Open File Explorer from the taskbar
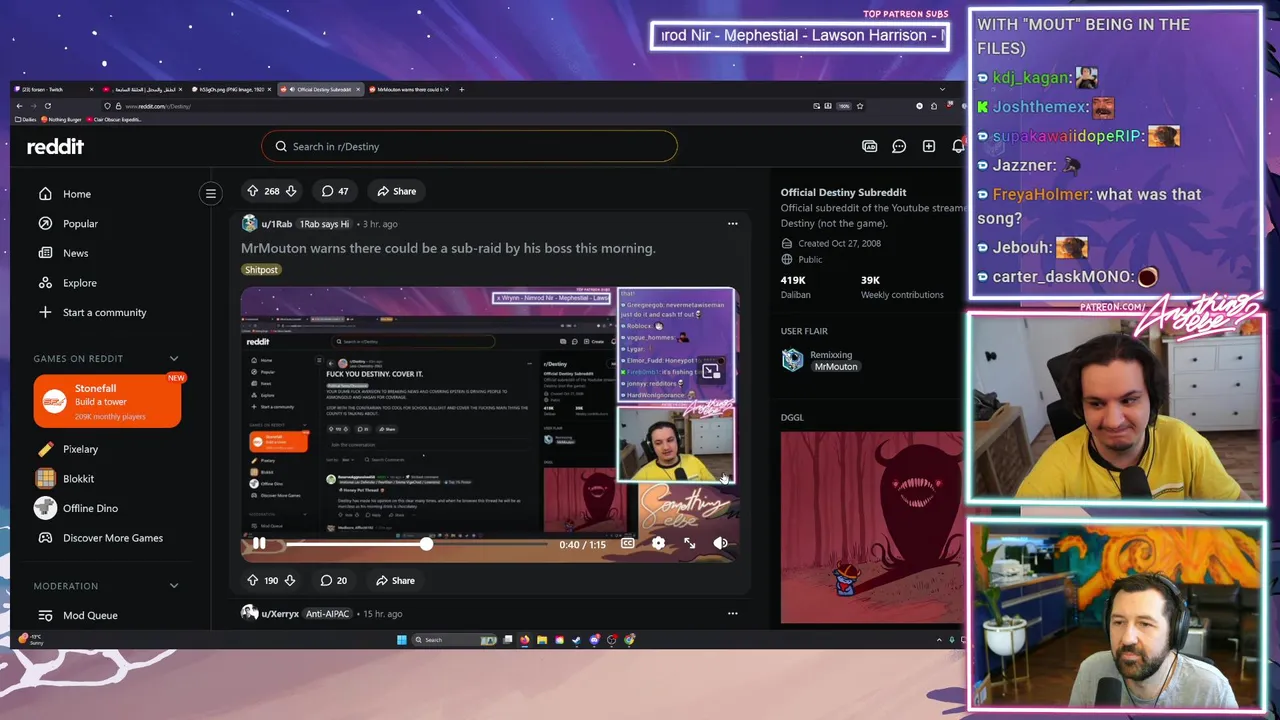The image size is (1280, 720). tap(542, 640)
